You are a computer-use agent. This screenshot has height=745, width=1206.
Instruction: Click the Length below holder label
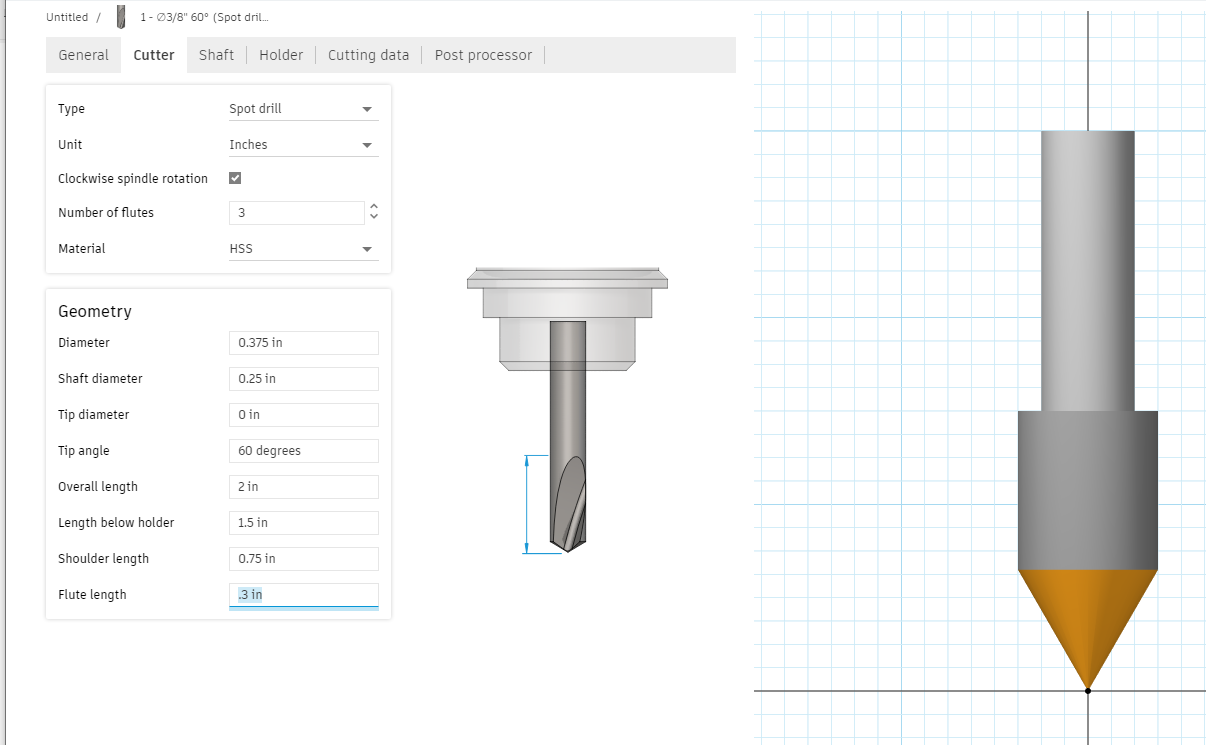(116, 523)
